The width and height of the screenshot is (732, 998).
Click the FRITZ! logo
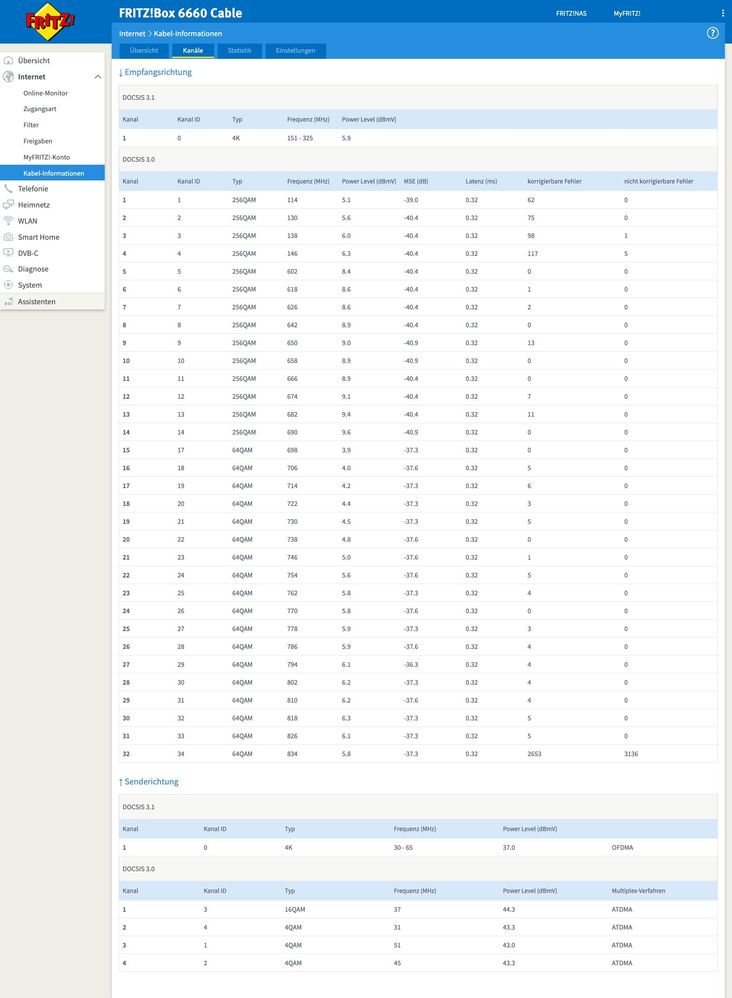(x=50, y=21)
